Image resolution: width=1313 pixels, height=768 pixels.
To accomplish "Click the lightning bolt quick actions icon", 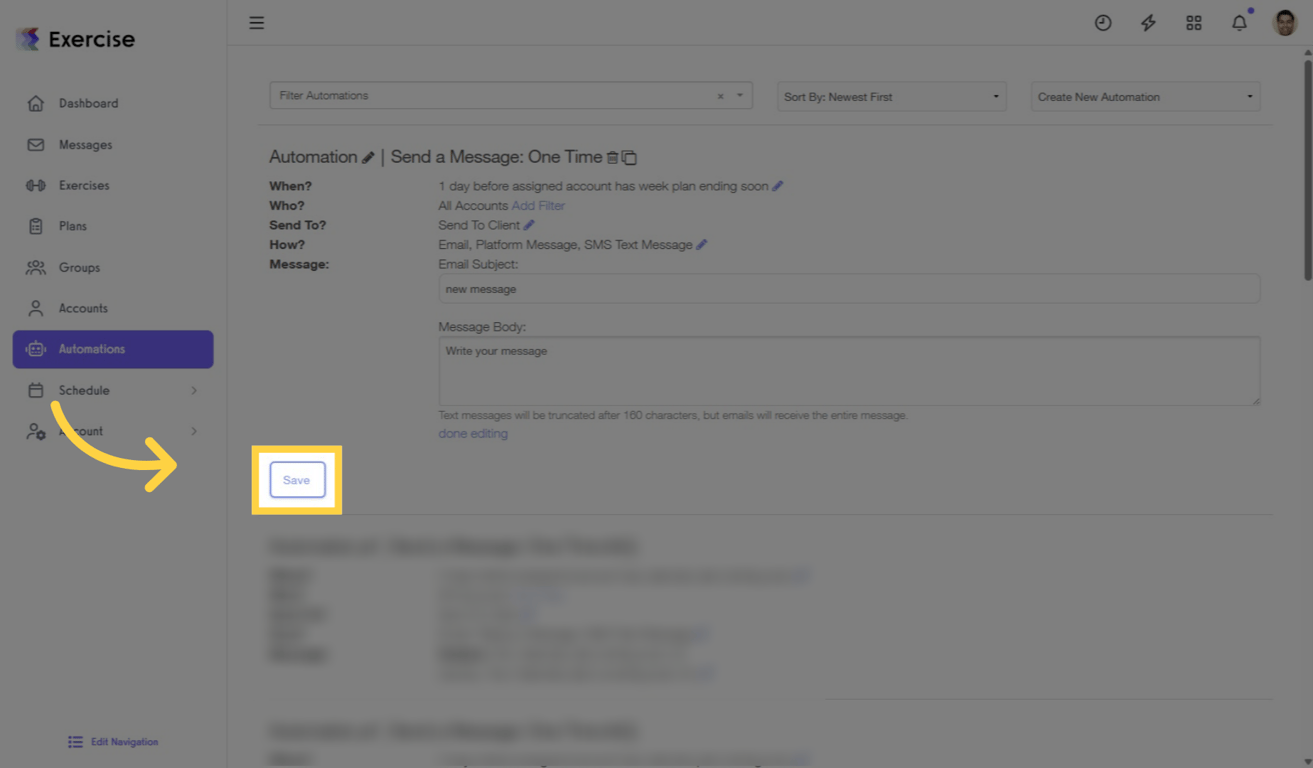I will (x=1148, y=23).
